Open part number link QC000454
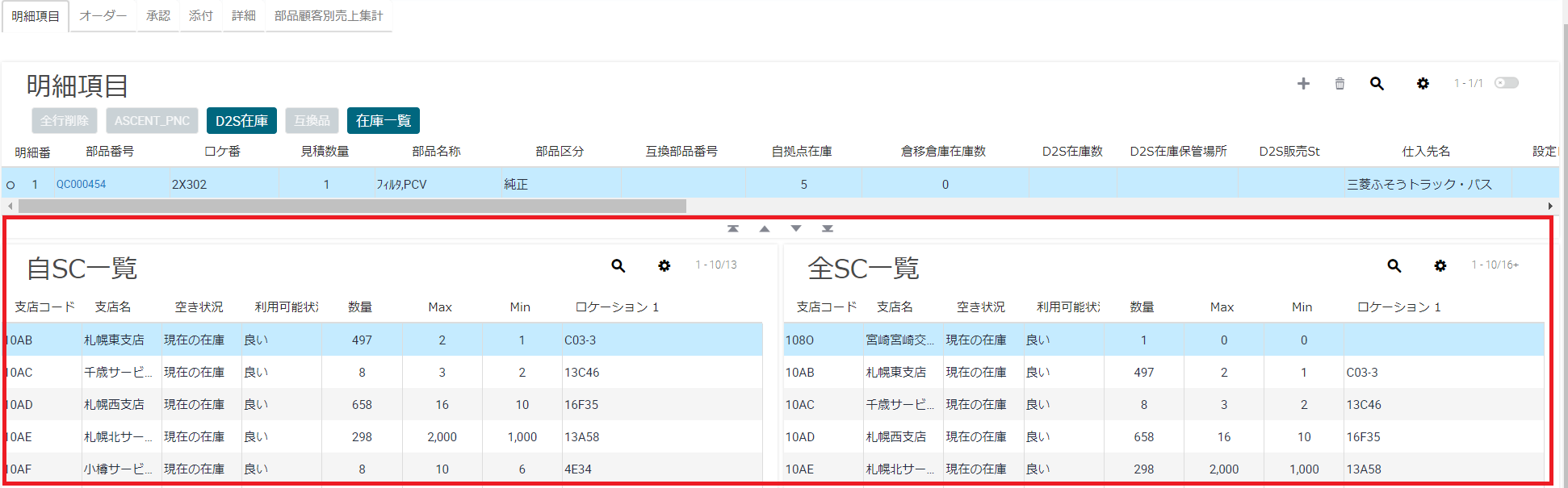 pos(82,185)
